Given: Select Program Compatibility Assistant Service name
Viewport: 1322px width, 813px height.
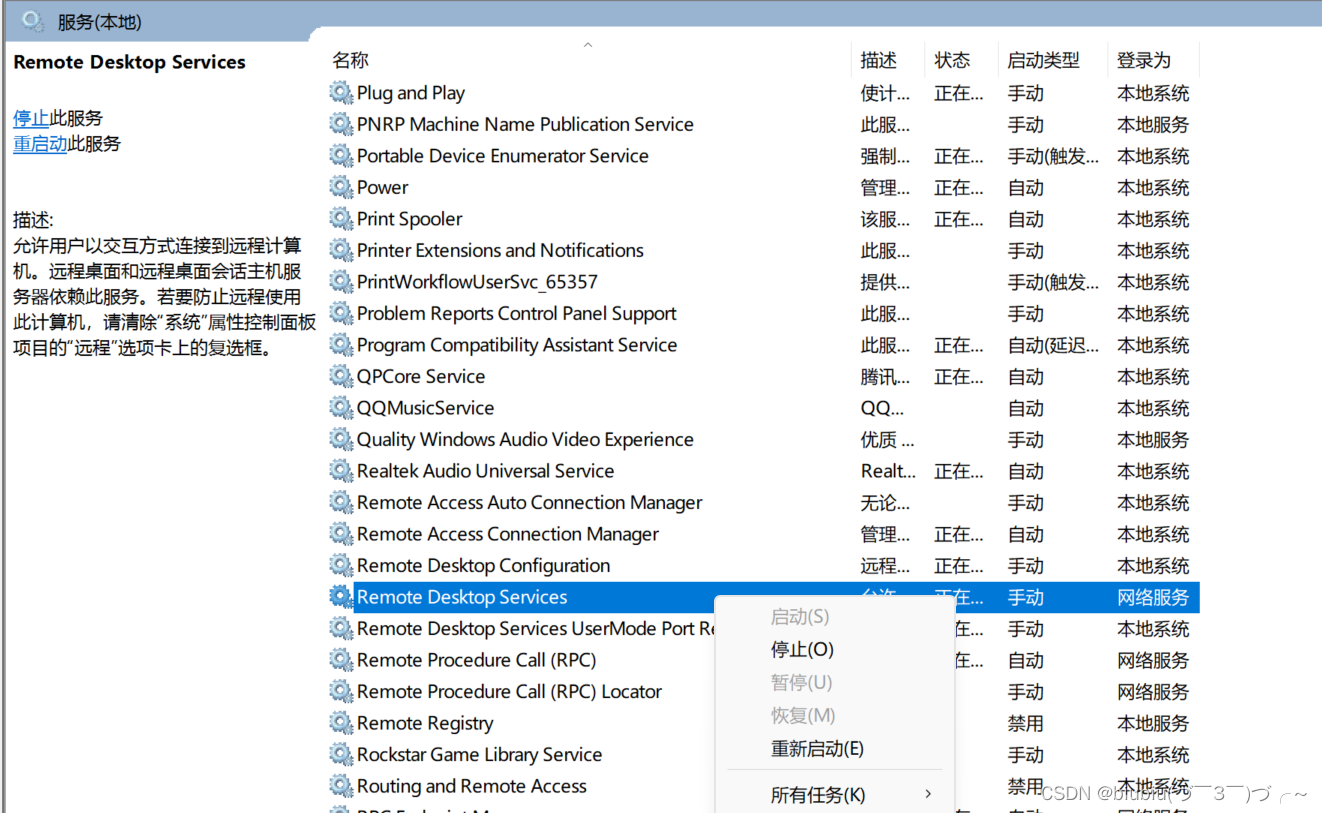Looking at the screenshot, I should click(x=517, y=345).
